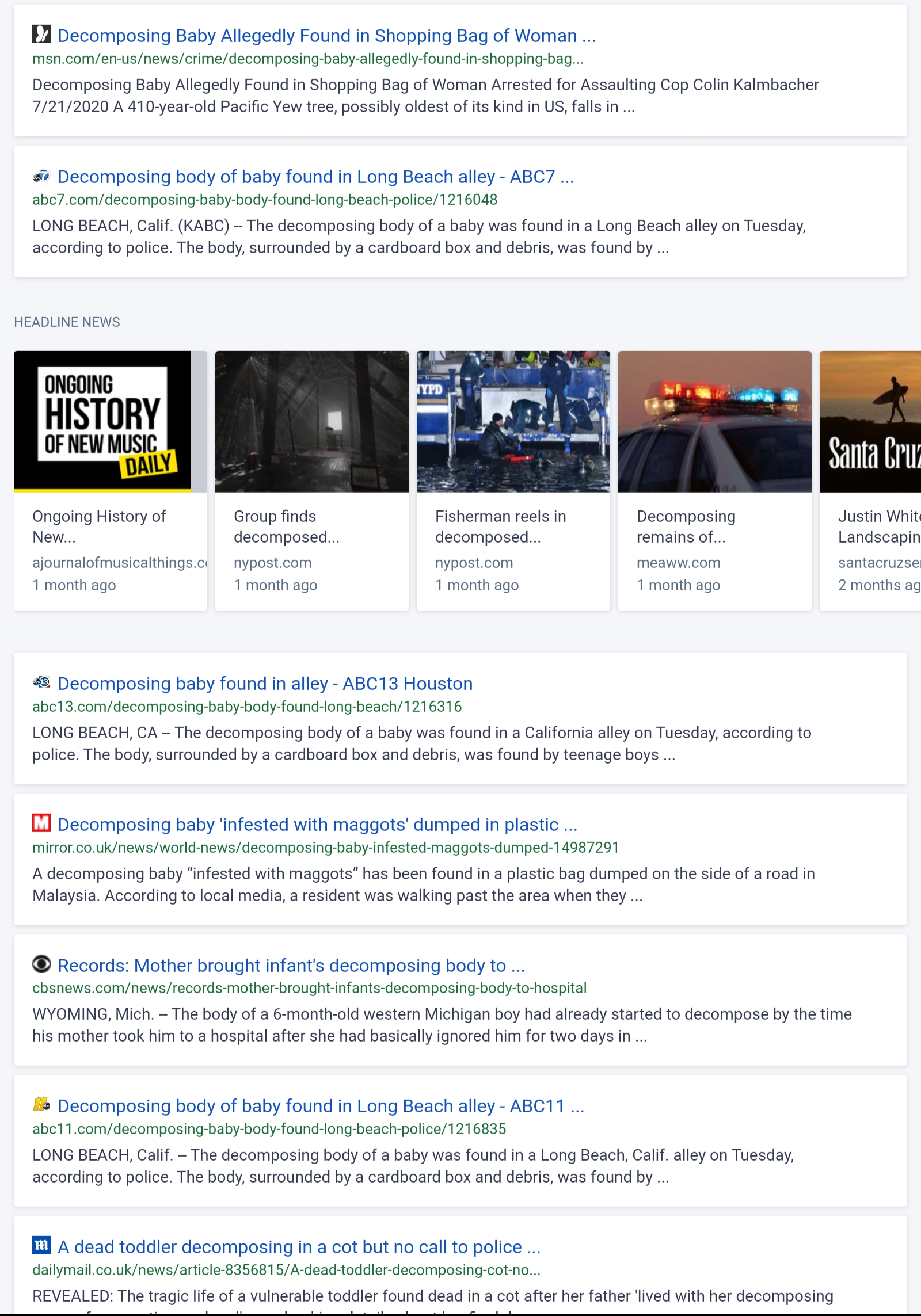
Task: Click the Daily Mail favicon
Action: coord(41,1245)
